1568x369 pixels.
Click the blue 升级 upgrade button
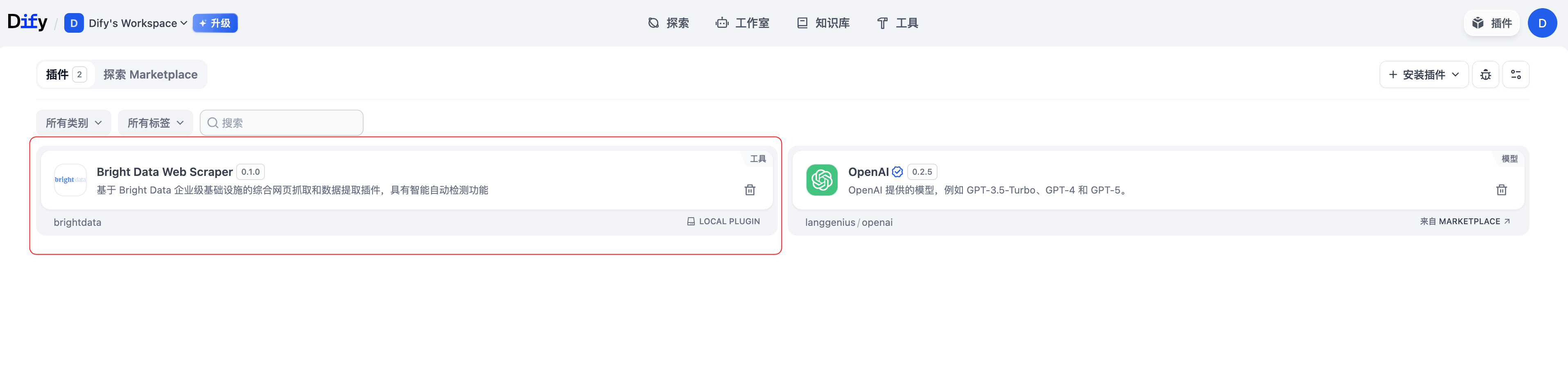click(215, 23)
